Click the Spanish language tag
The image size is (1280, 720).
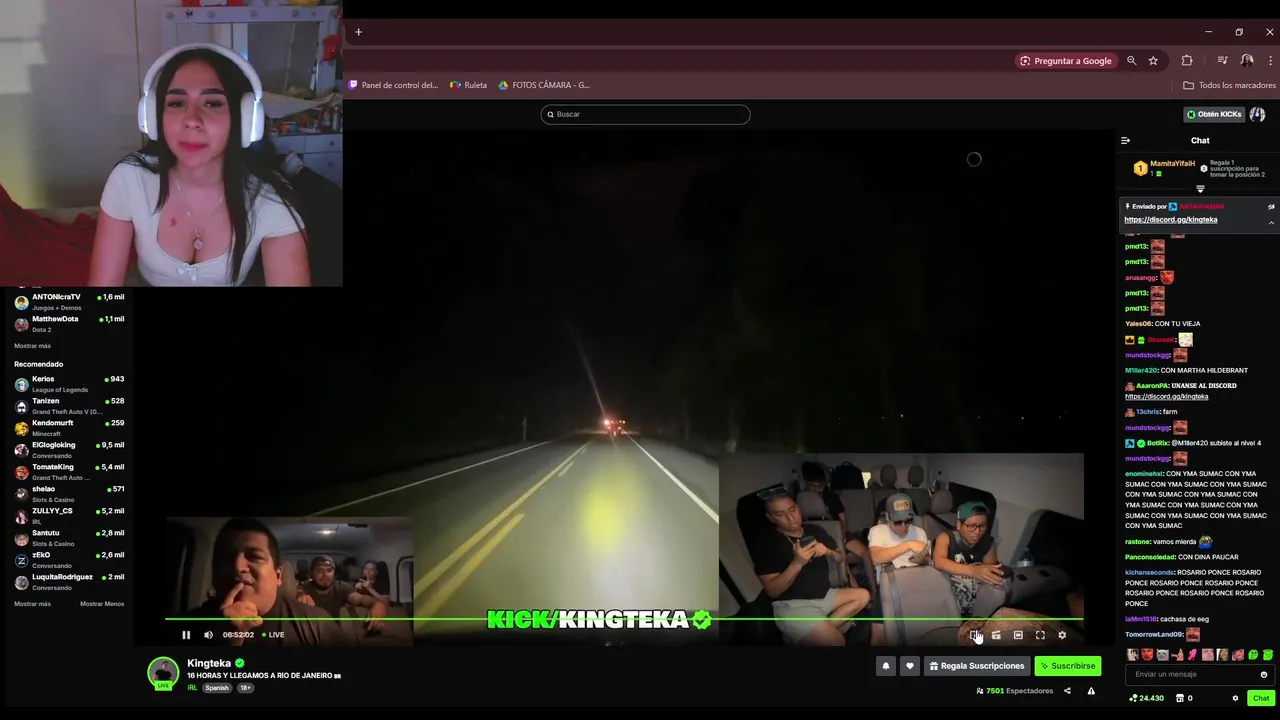217,688
